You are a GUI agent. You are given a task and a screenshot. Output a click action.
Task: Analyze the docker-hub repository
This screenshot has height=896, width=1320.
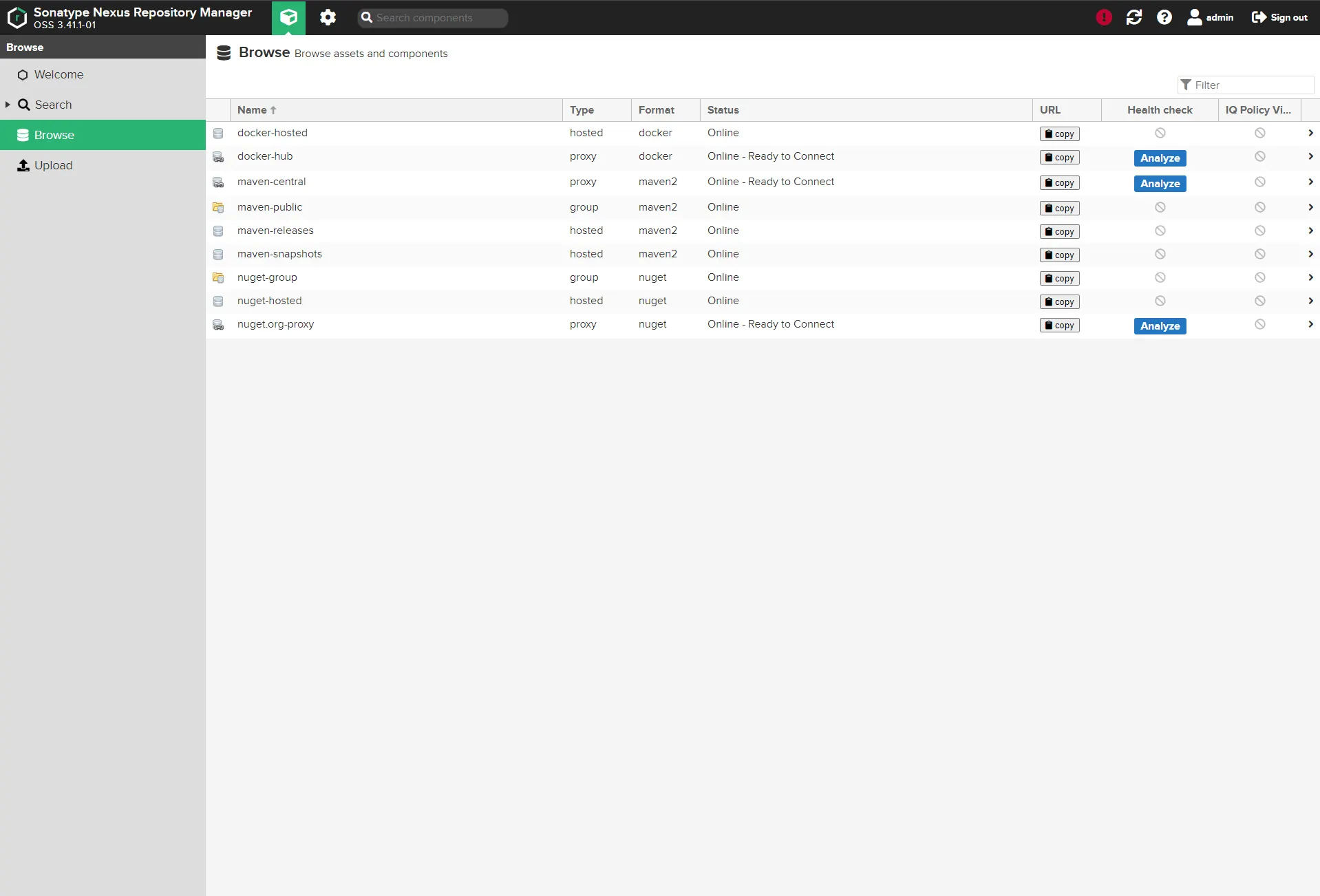1160,158
